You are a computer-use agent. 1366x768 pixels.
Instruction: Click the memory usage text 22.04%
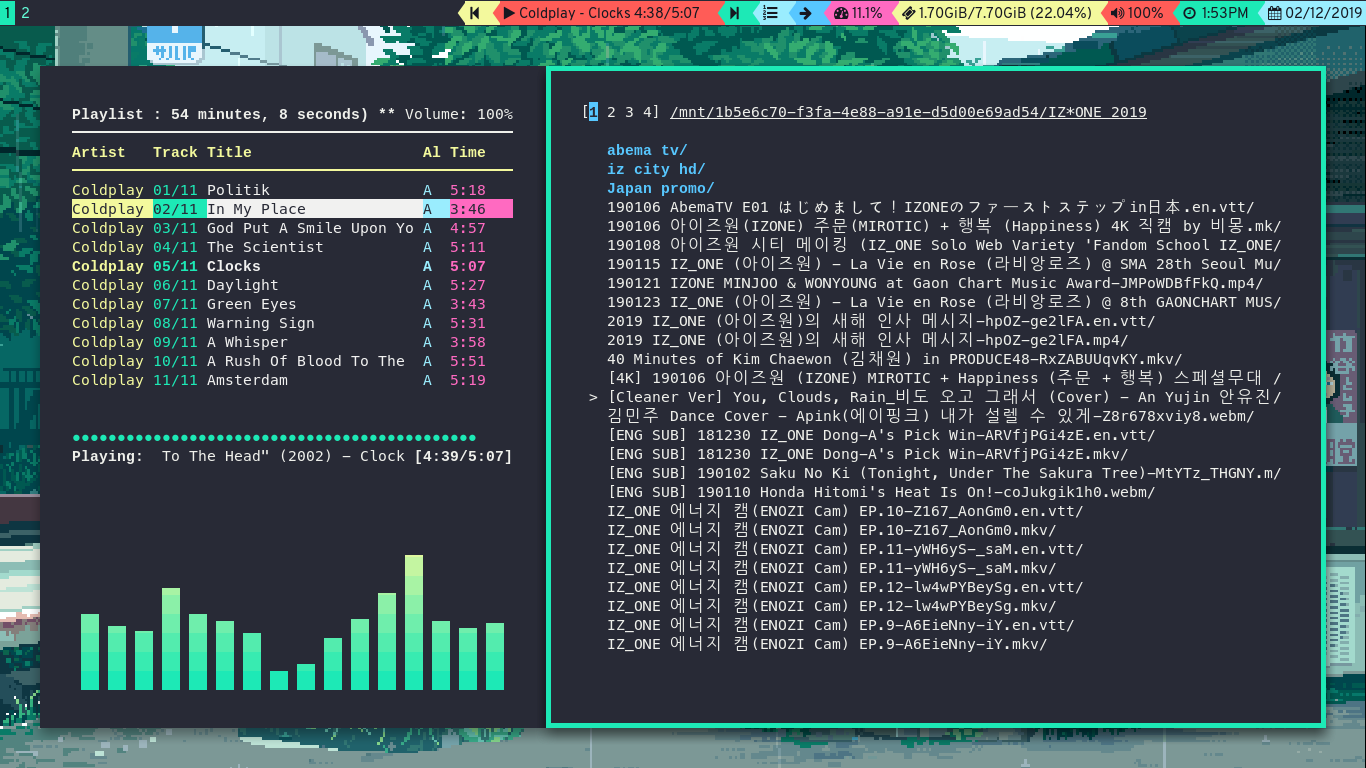tap(1059, 13)
